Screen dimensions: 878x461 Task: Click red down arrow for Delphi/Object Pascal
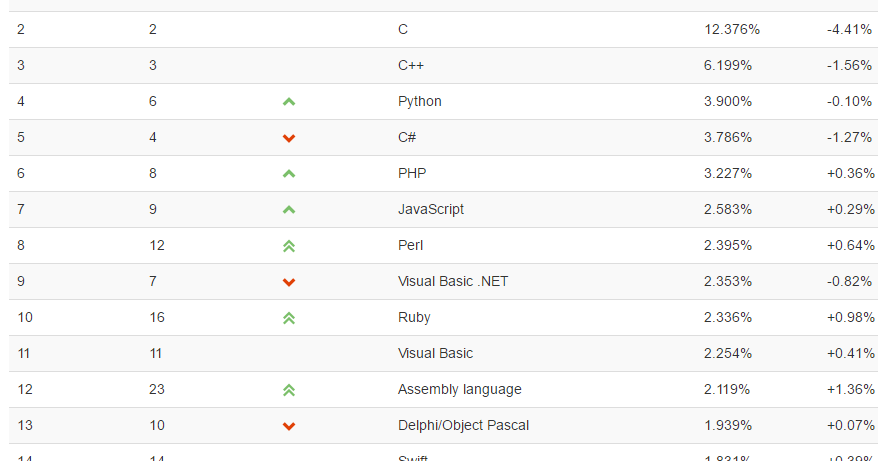click(x=289, y=426)
